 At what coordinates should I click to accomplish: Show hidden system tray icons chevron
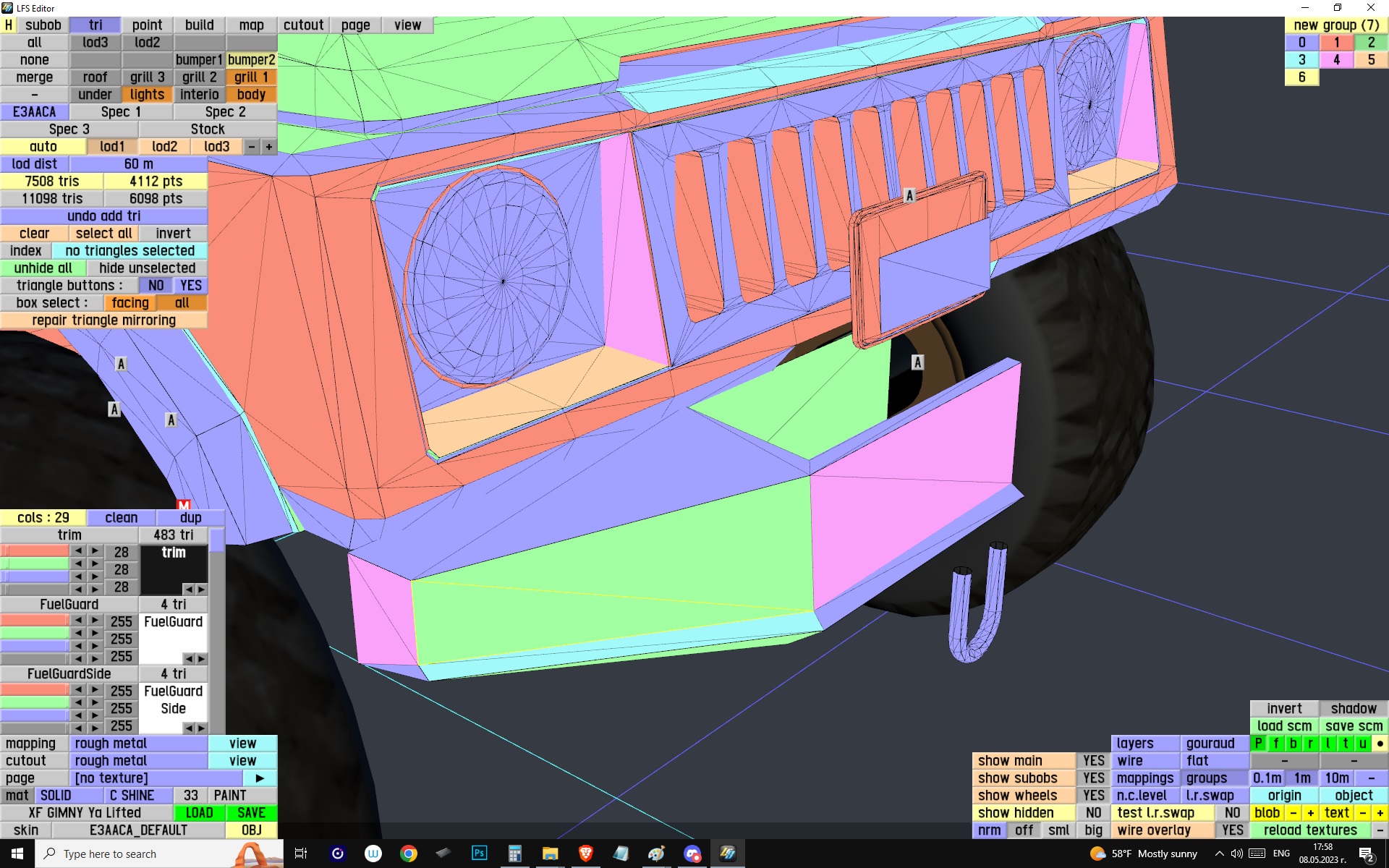coord(1219,854)
